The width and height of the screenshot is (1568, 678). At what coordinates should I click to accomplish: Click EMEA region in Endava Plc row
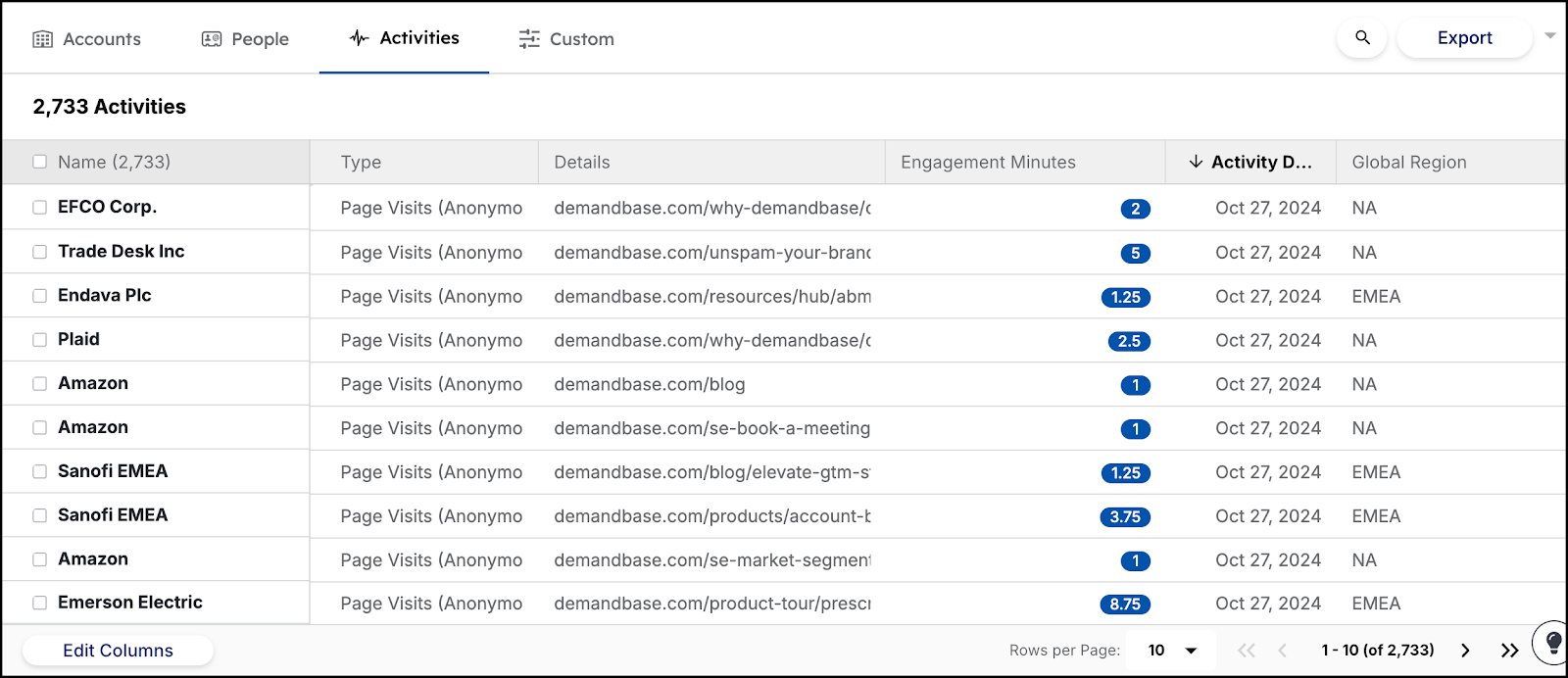[1376, 296]
